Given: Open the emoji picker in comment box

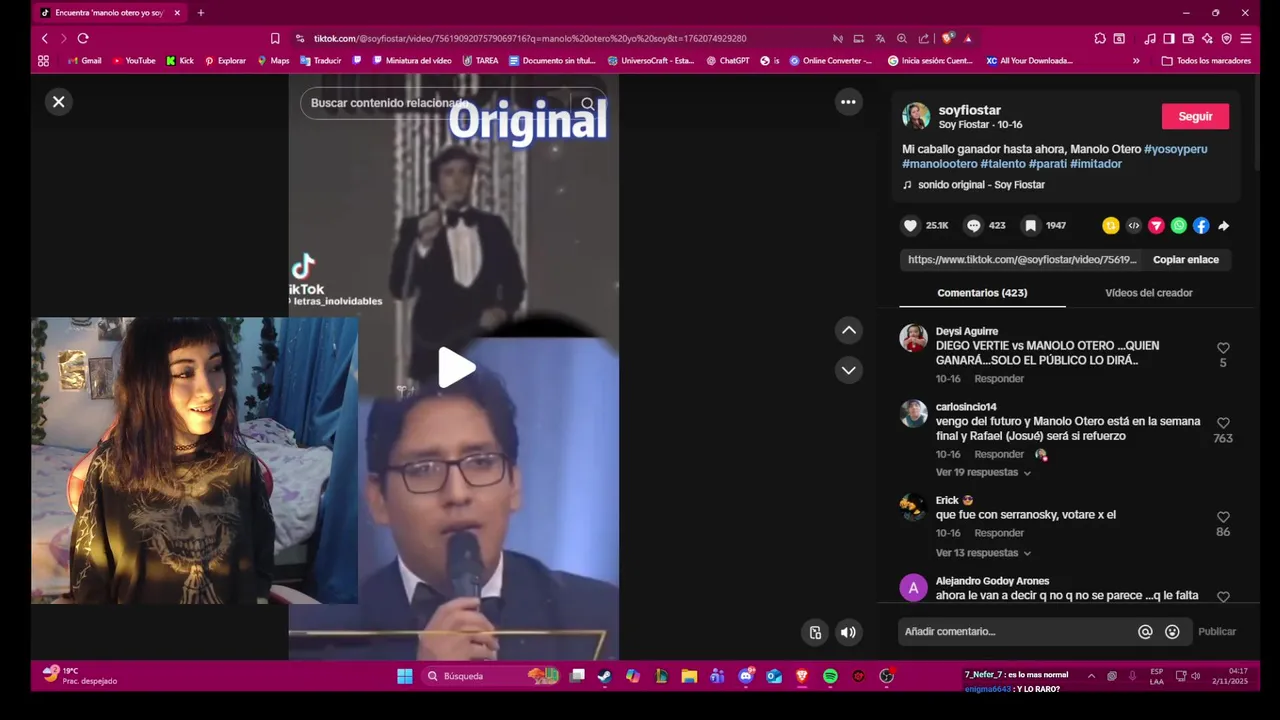Looking at the screenshot, I should pyautogui.click(x=1172, y=632).
